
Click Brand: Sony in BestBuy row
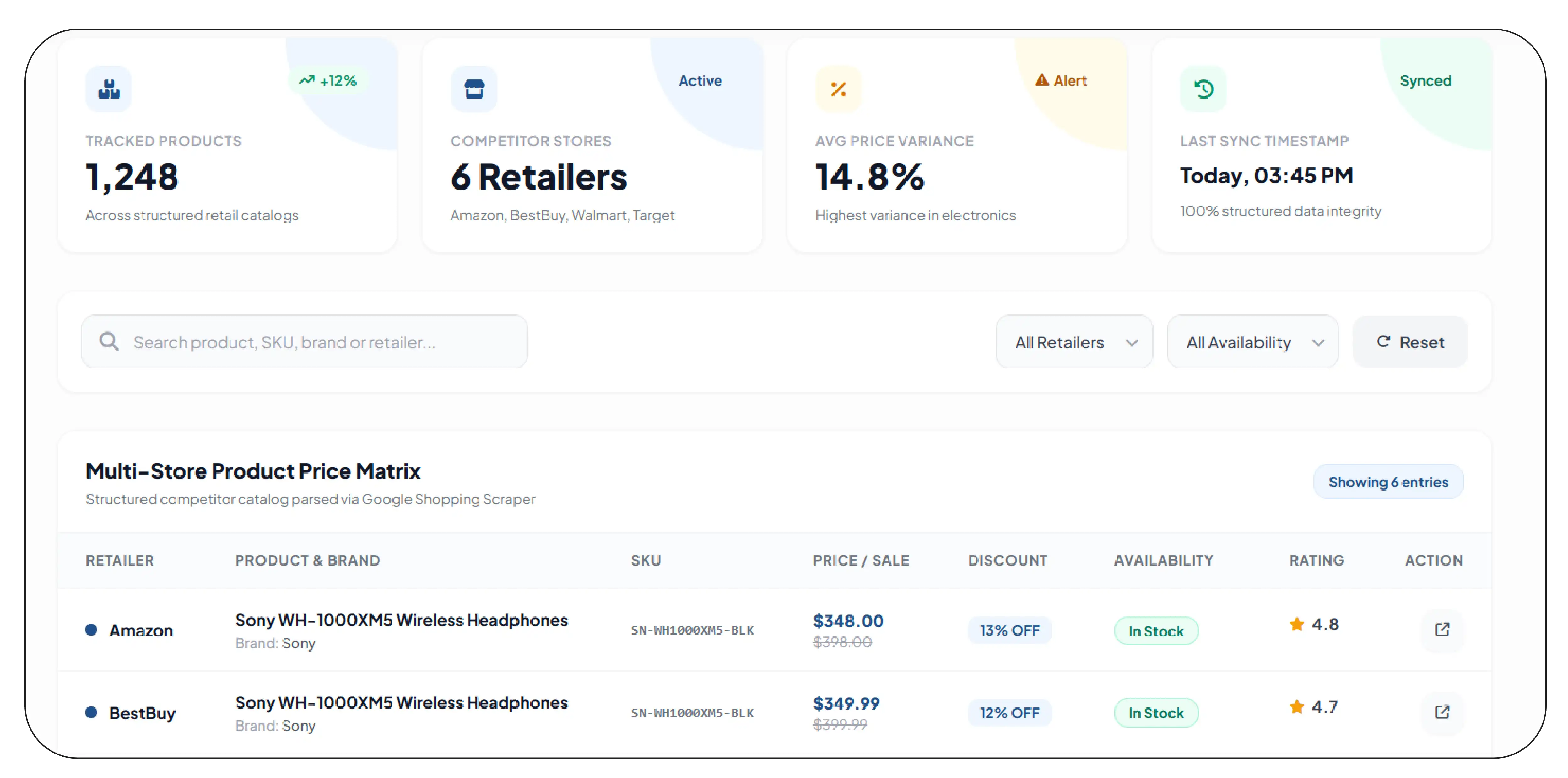coord(275,726)
